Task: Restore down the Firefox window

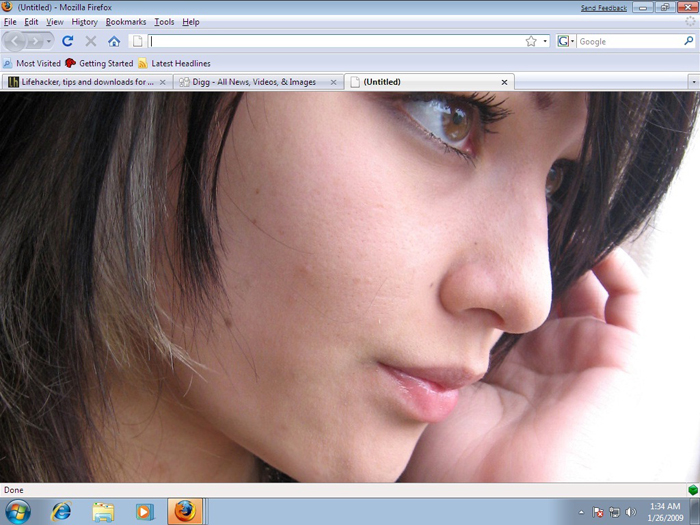Action: 665,8
